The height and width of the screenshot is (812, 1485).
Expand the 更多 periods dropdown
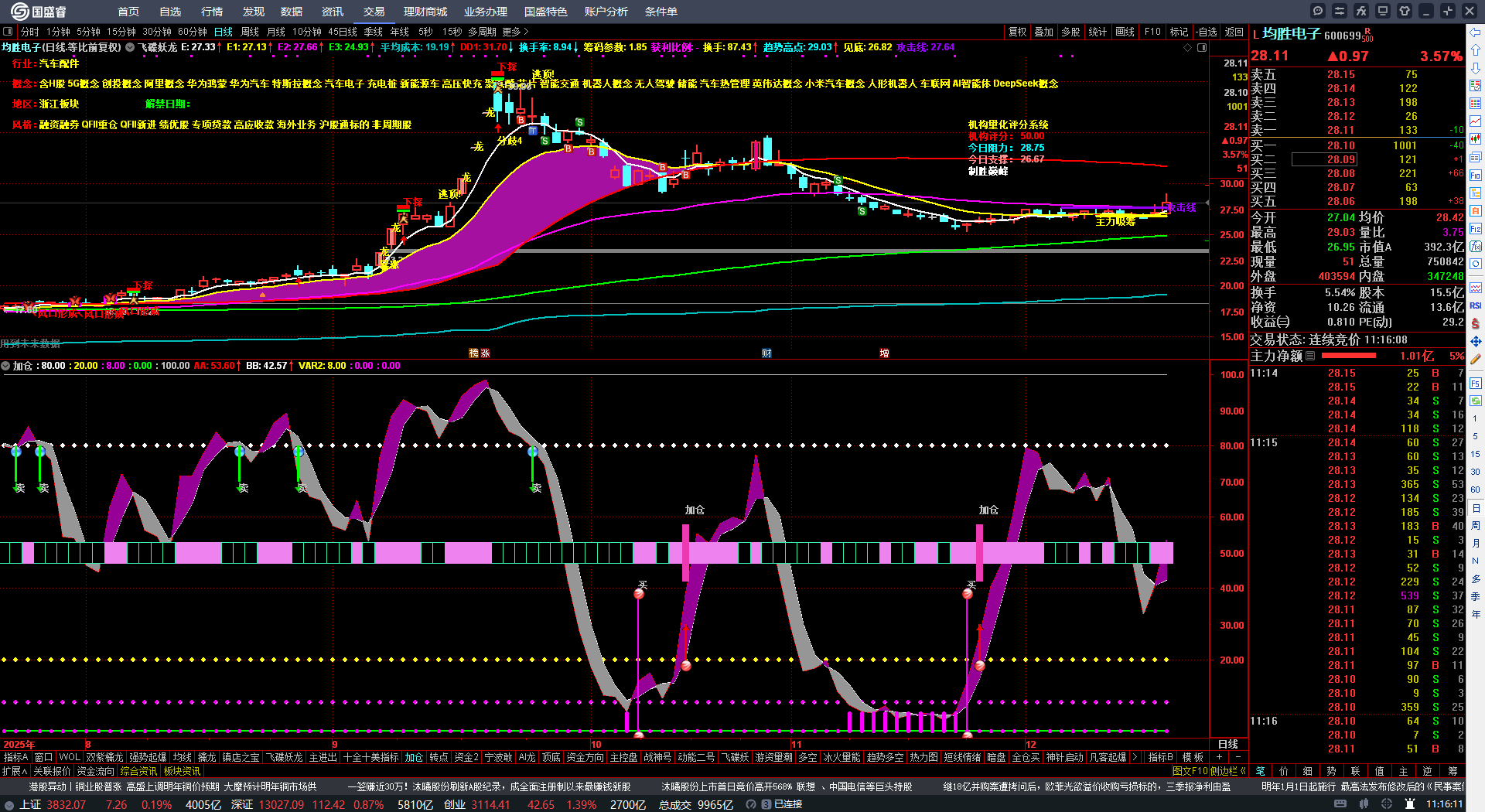pyautogui.click(x=515, y=32)
